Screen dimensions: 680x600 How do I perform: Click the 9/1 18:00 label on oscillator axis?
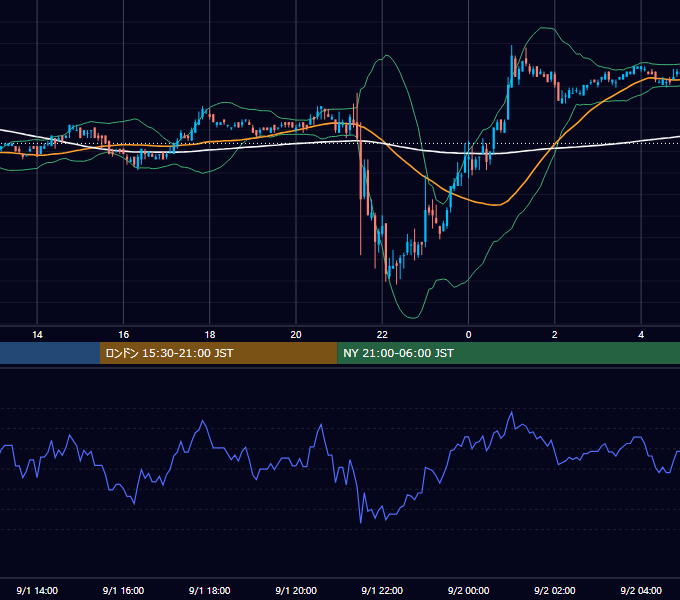click(x=210, y=591)
